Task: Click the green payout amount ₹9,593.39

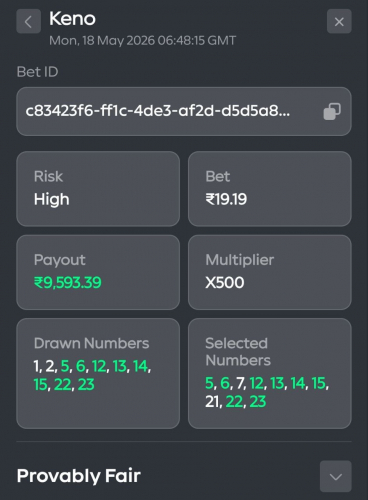Action: 68,283
